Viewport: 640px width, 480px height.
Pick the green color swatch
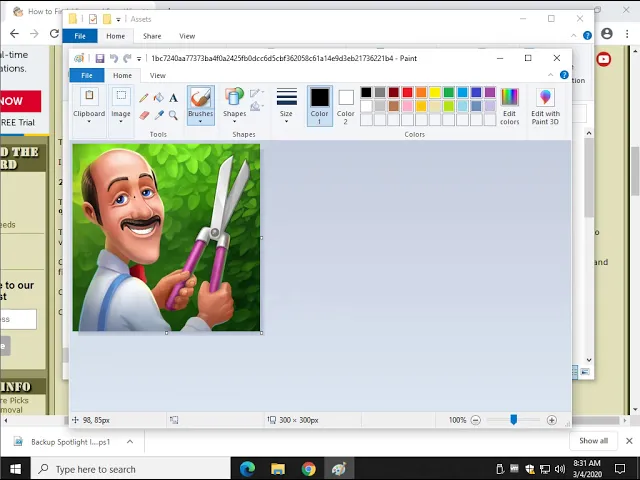449,93
